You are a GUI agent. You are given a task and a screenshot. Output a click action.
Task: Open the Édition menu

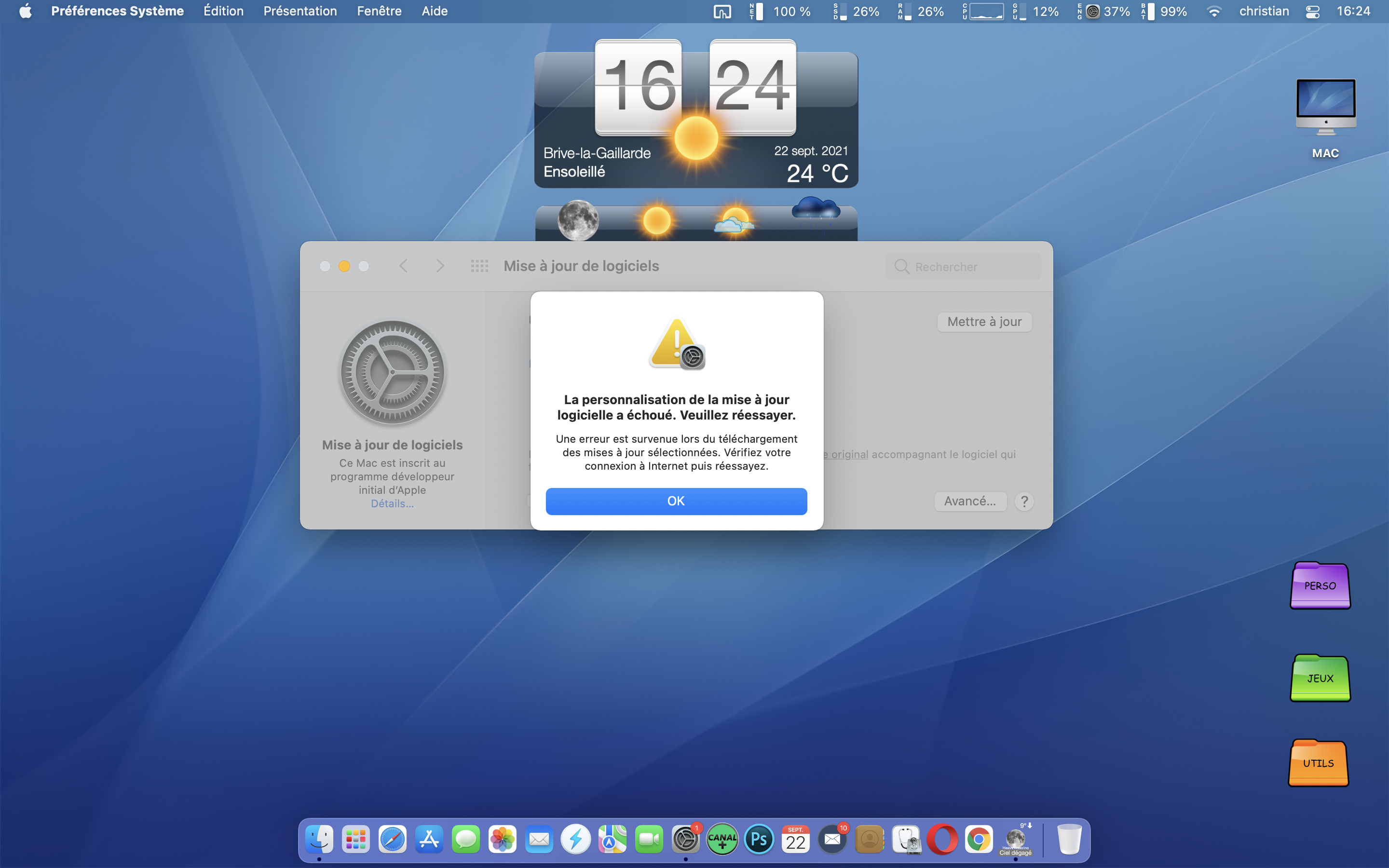223,11
